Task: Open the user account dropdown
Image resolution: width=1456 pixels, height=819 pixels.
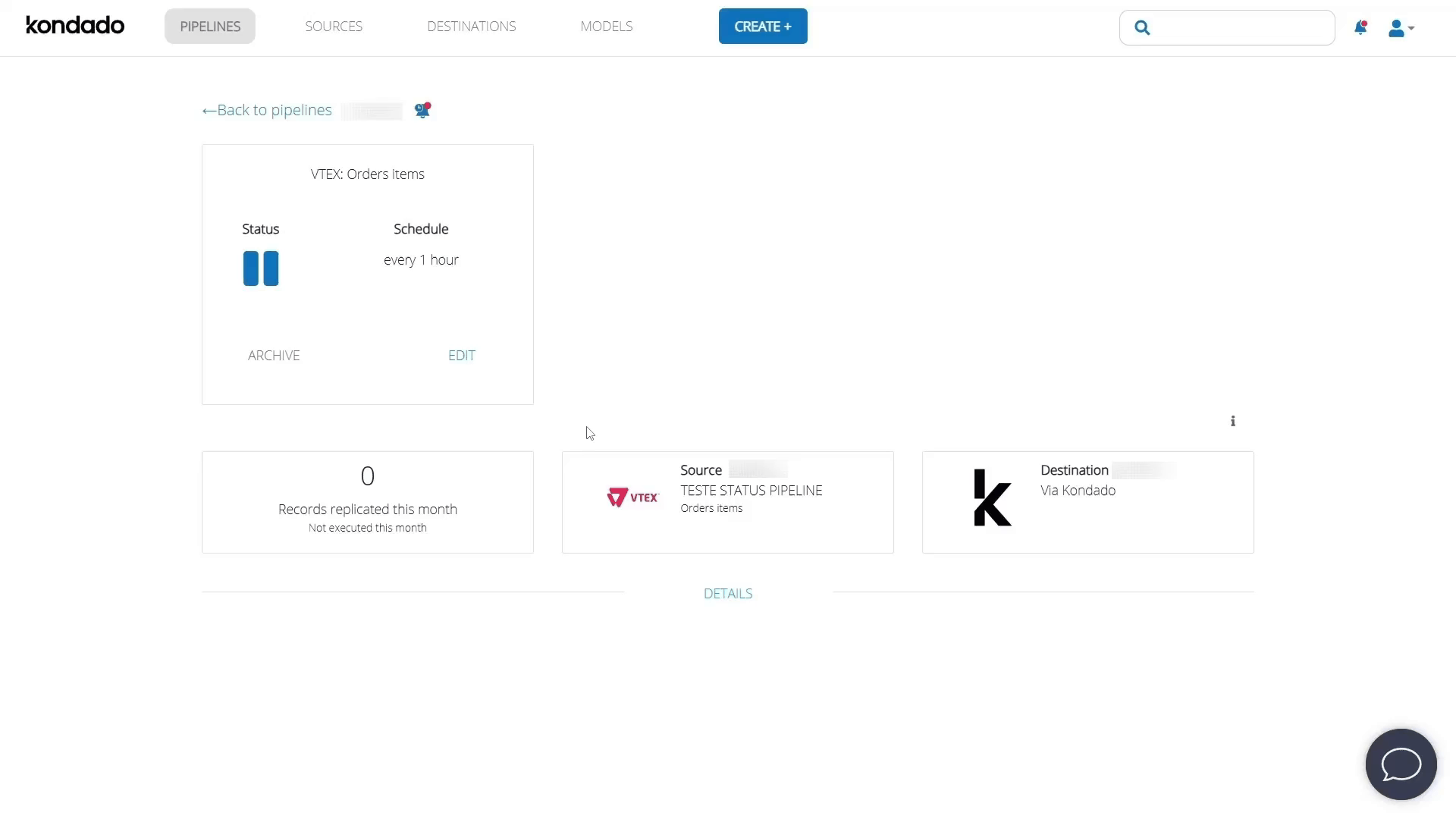Action: click(x=1401, y=28)
